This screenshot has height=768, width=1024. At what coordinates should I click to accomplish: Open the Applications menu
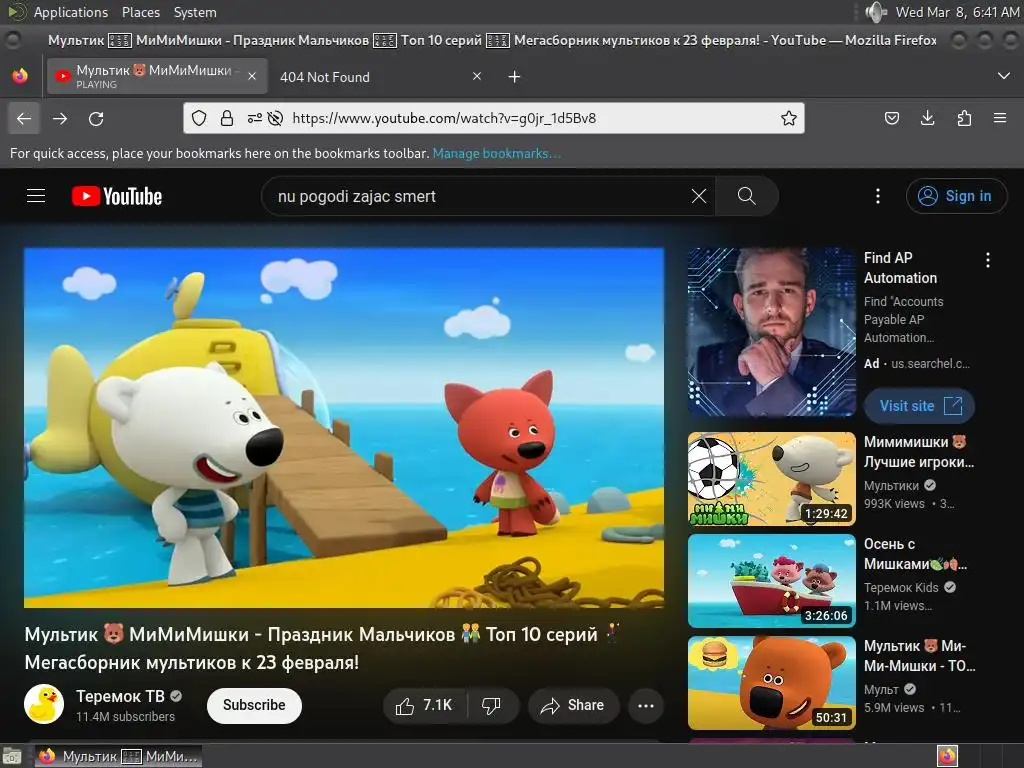pos(71,12)
